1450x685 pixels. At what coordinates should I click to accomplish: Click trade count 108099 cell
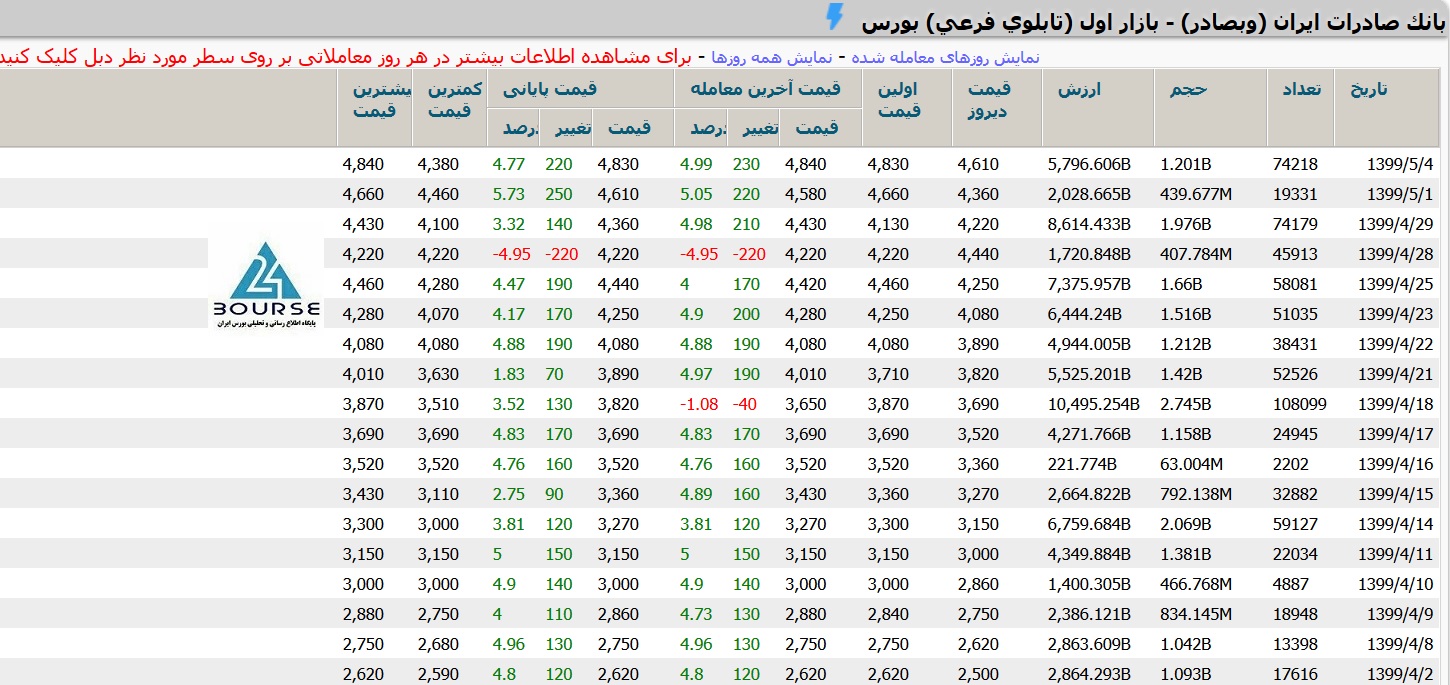click(1299, 404)
